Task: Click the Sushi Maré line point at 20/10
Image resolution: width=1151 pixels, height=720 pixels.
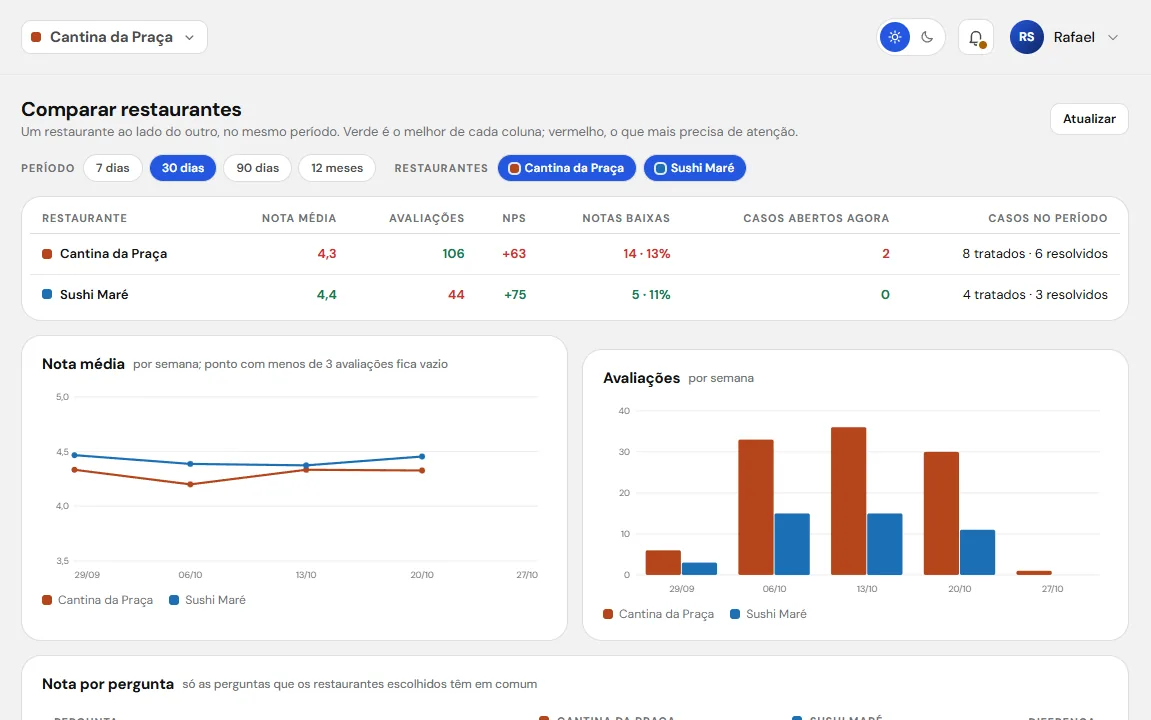Action: (422, 457)
